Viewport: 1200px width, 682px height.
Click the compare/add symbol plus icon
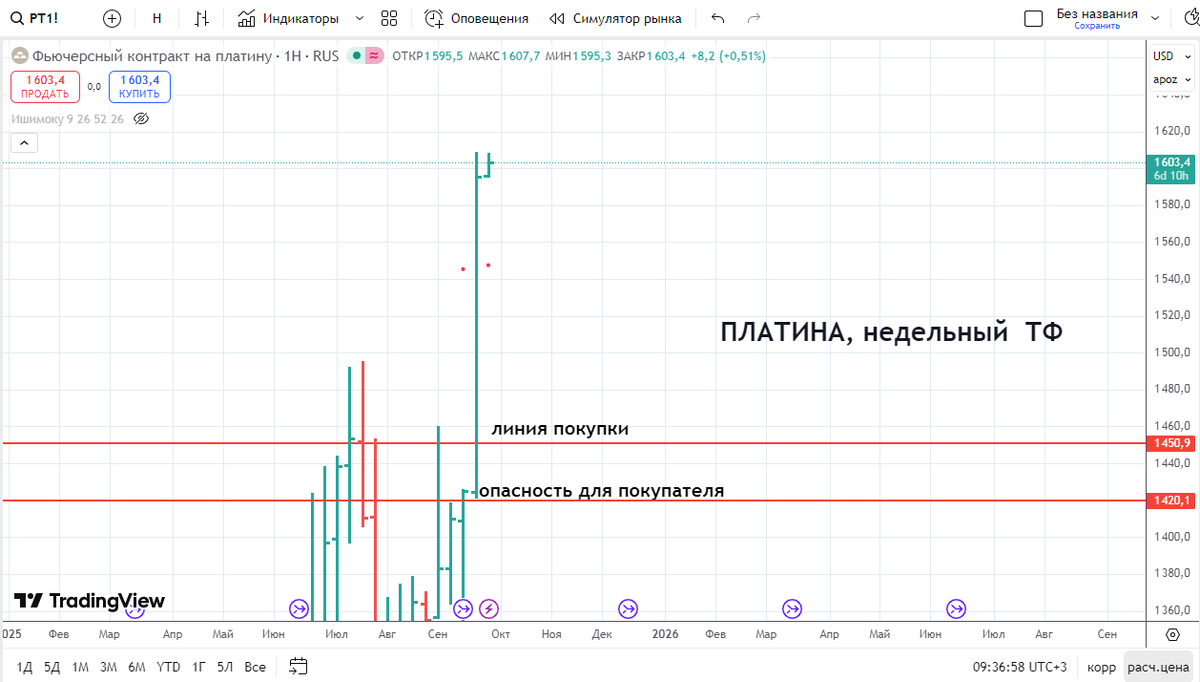(111, 17)
